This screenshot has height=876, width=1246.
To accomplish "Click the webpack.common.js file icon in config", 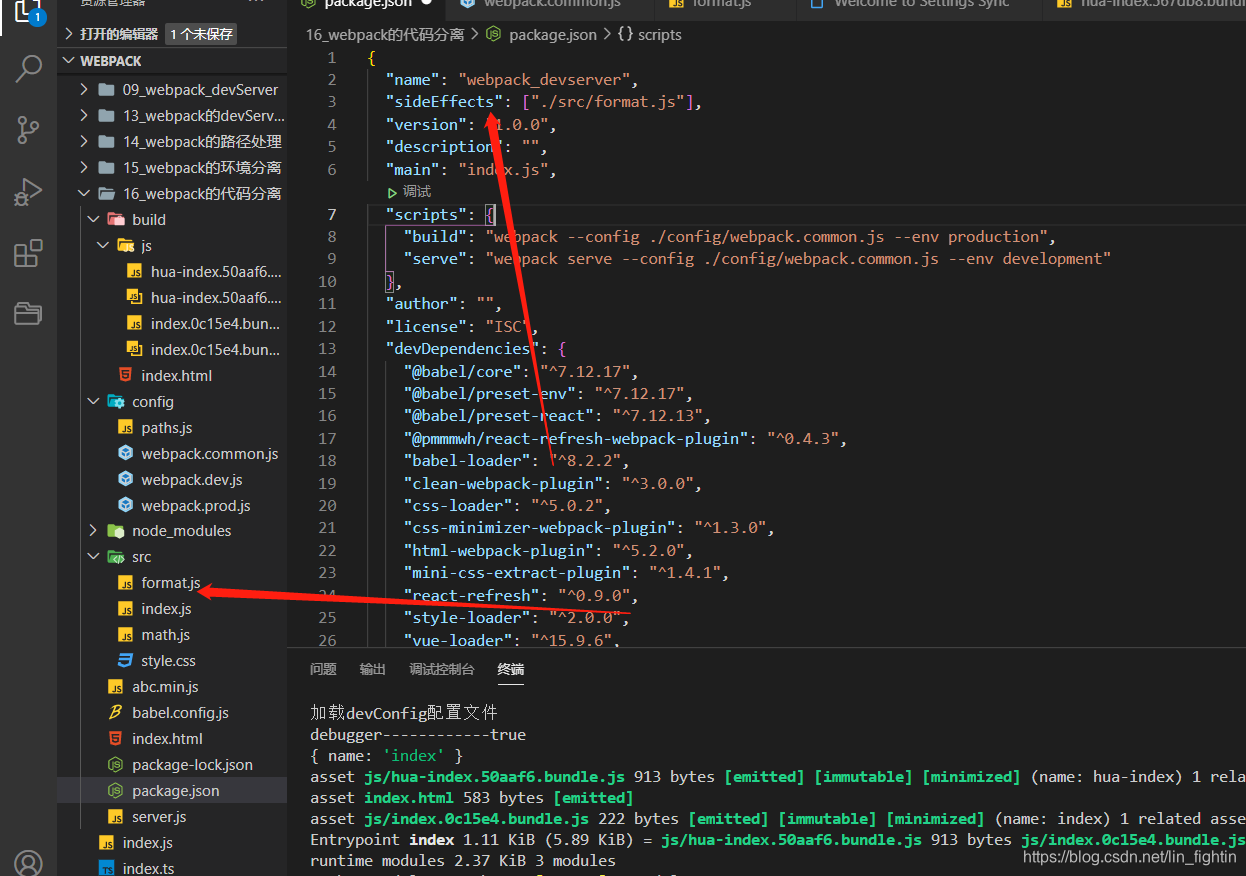I will click(x=125, y=453).
